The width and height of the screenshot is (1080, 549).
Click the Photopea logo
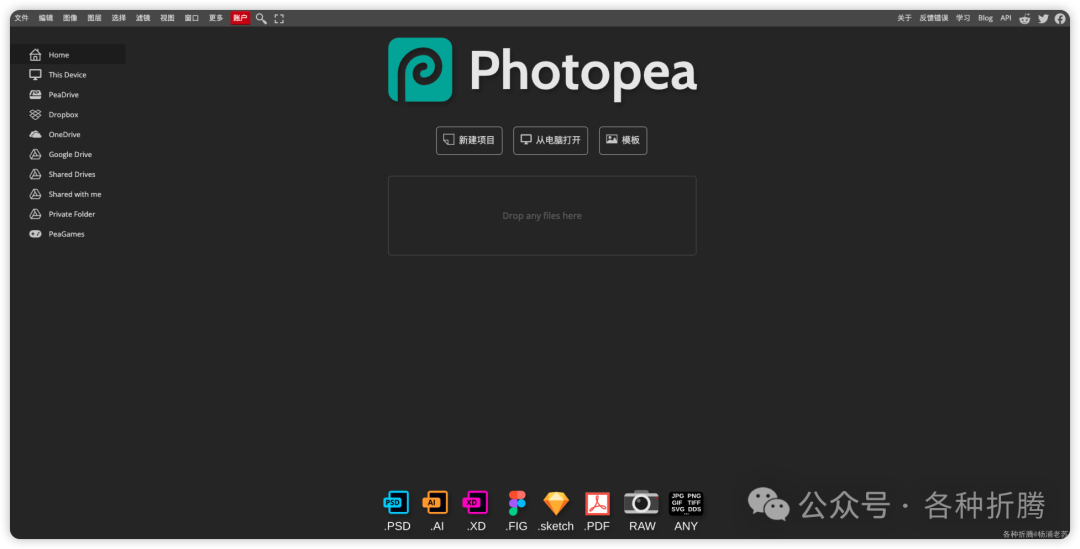[542, 70]
